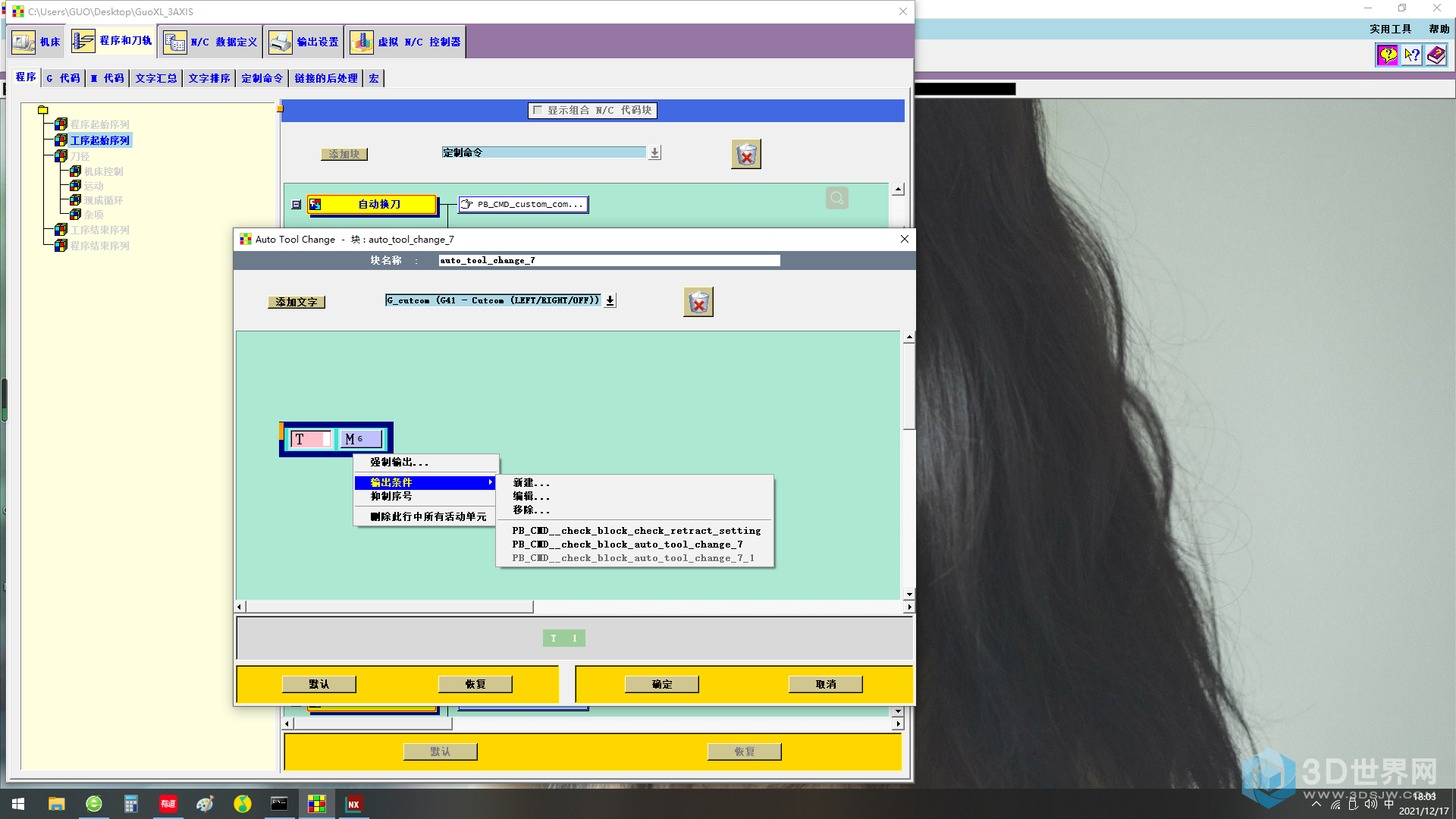Open the QQ Music taskbar icon
This screenshot has width=1456, height=819.
(x=242, y=804)
